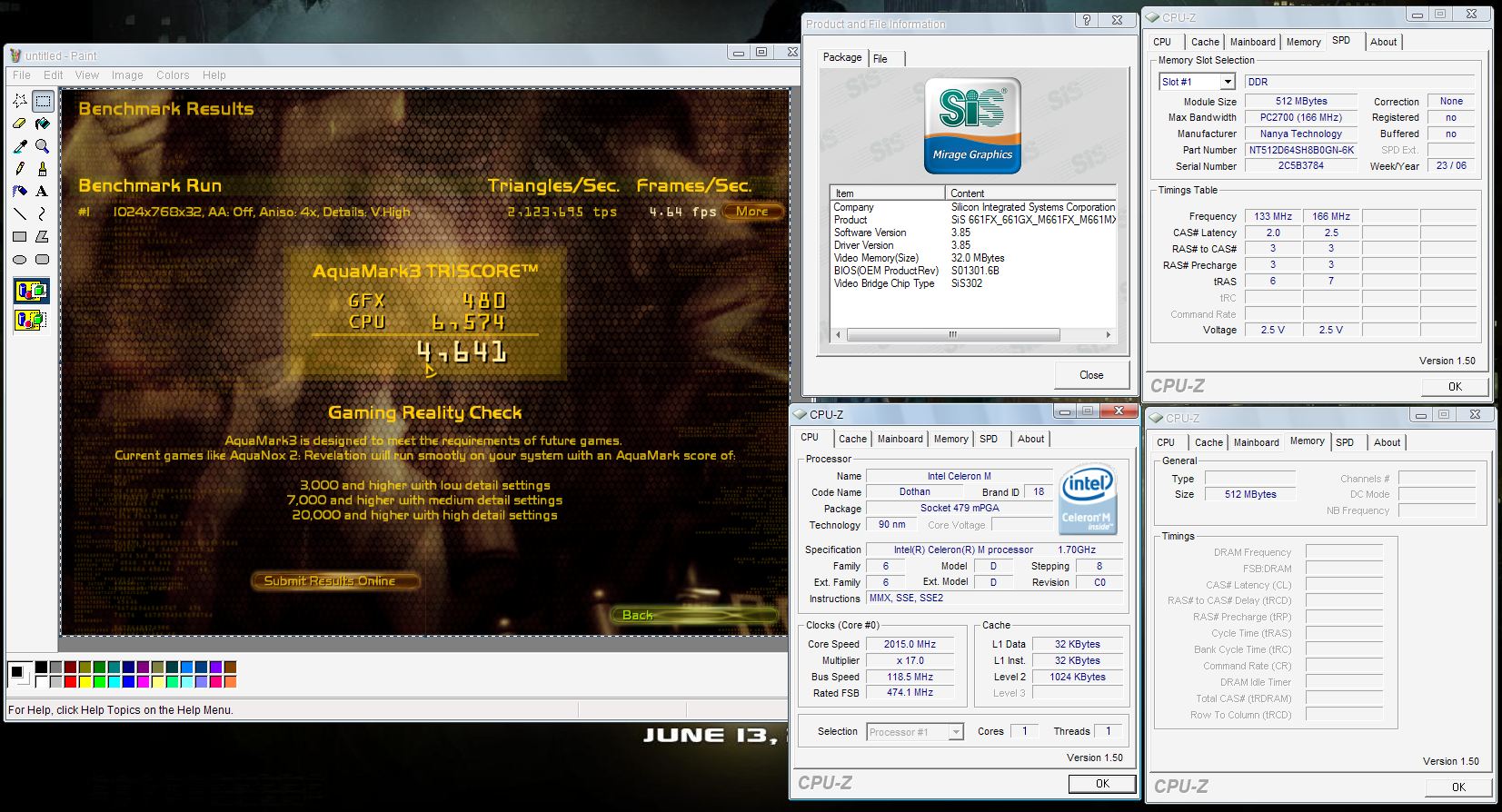Select the Free-Form Select tool in Paint
The width and height of the screenshot is (1502, 812).
pyautogui.click(x=20, y=101)
